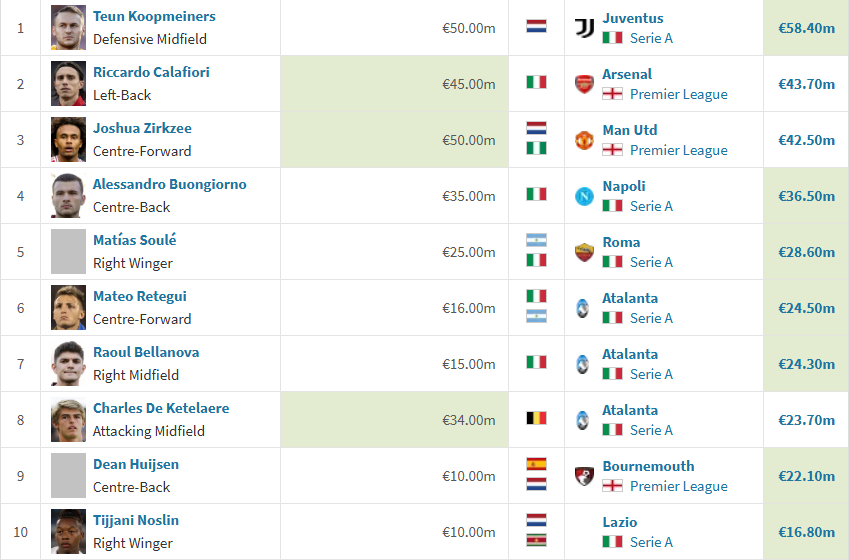Click the Juventus club crest icon
The width and height of the screenshot is (849, 560).
click(584, 28)
